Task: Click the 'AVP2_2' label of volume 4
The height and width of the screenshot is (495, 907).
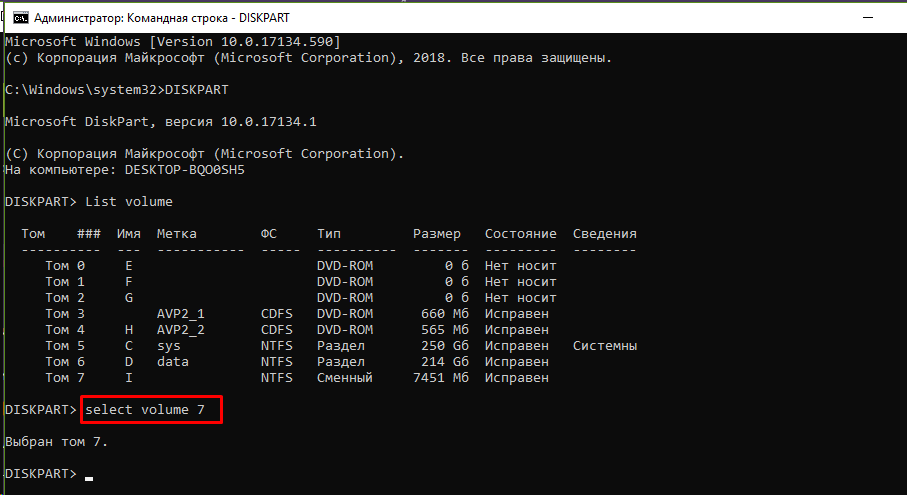Action: click(180, 330)
